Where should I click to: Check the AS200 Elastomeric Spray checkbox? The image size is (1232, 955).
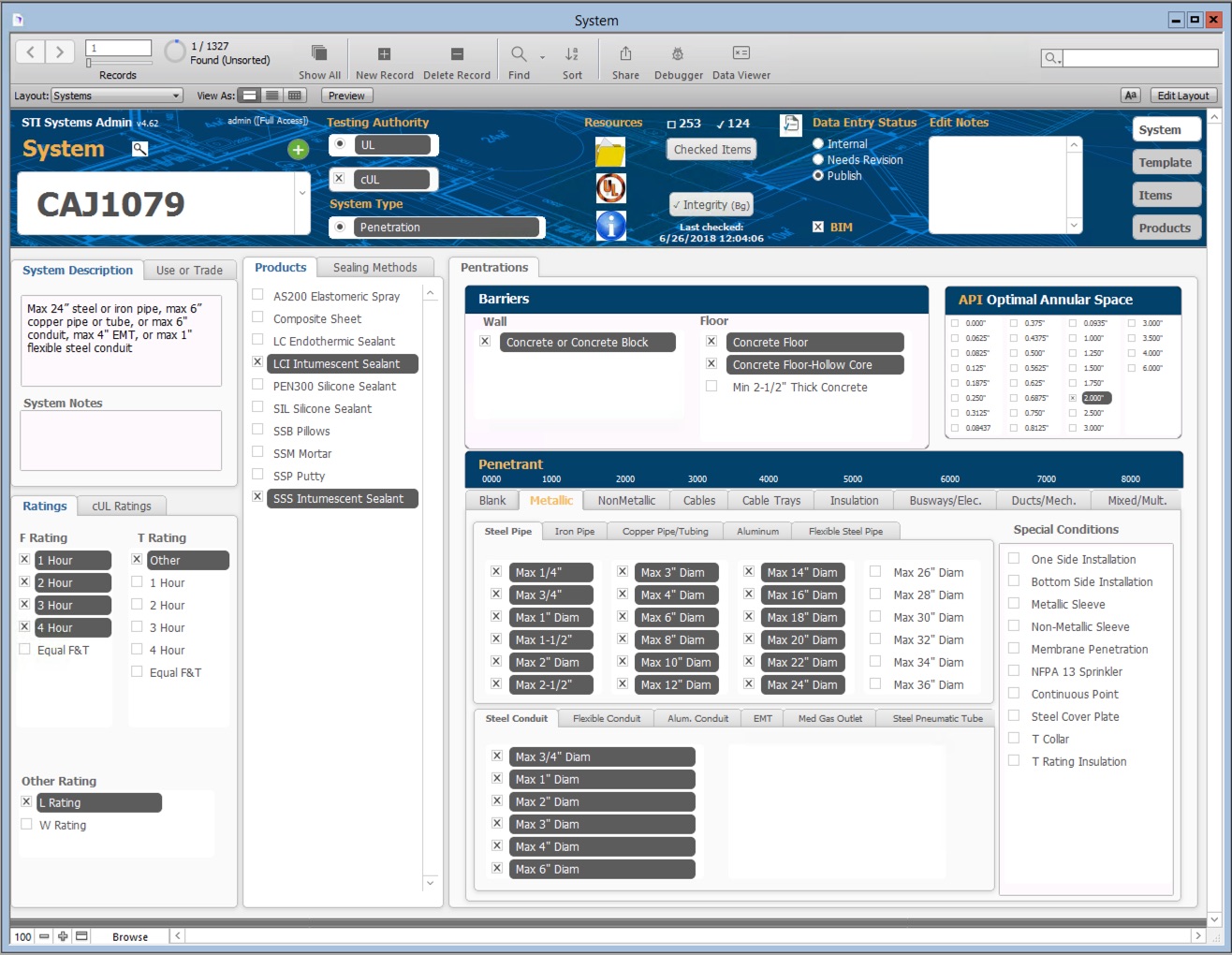click(257, 295)
